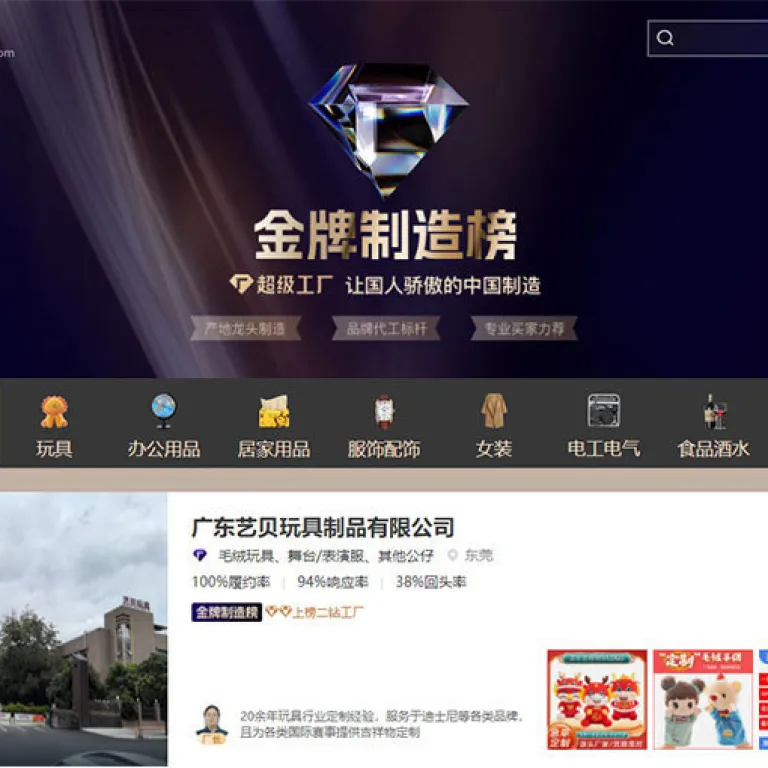The width and height of the screenshot is (768, 768).
Task: Click the 20余年玩具行业定制经验 description
Action: 381,724
